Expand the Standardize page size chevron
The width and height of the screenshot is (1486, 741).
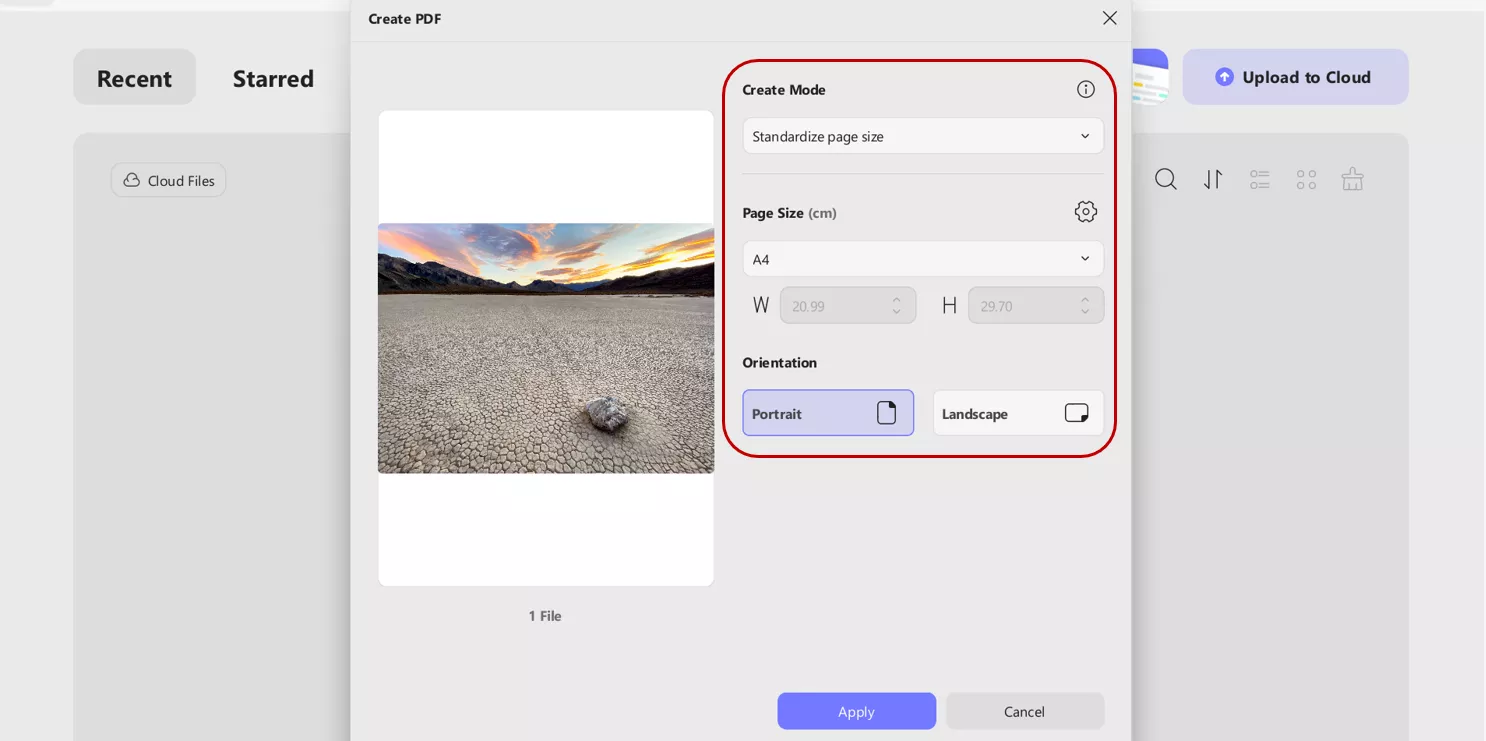[1085, 136]
